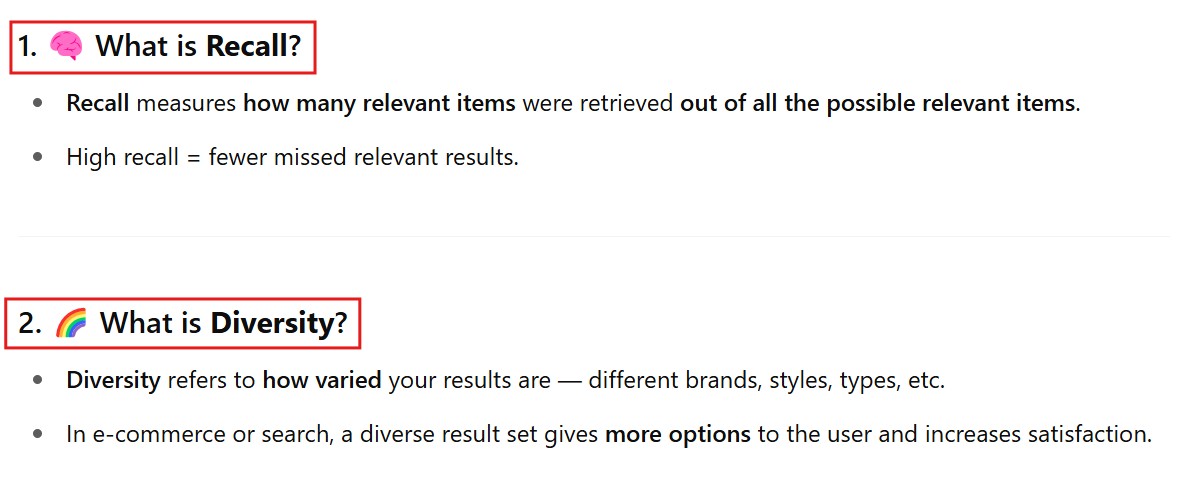The image size is (1183, 499).
Task: Click the bullet dot before "Diversity refers"
Action: (38, 381)
